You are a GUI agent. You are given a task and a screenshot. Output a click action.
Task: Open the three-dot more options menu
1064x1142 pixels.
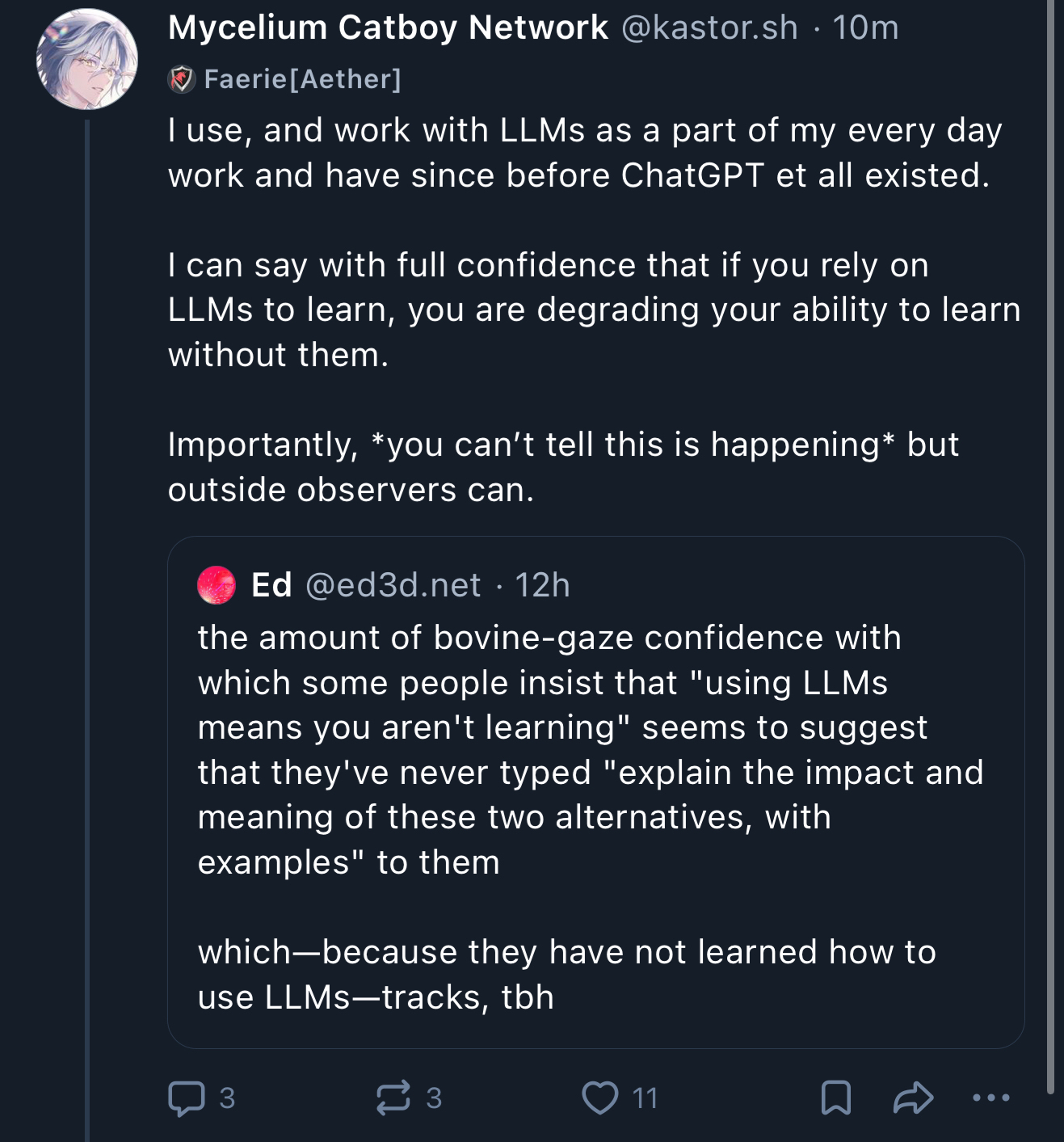click(991, 1098)
